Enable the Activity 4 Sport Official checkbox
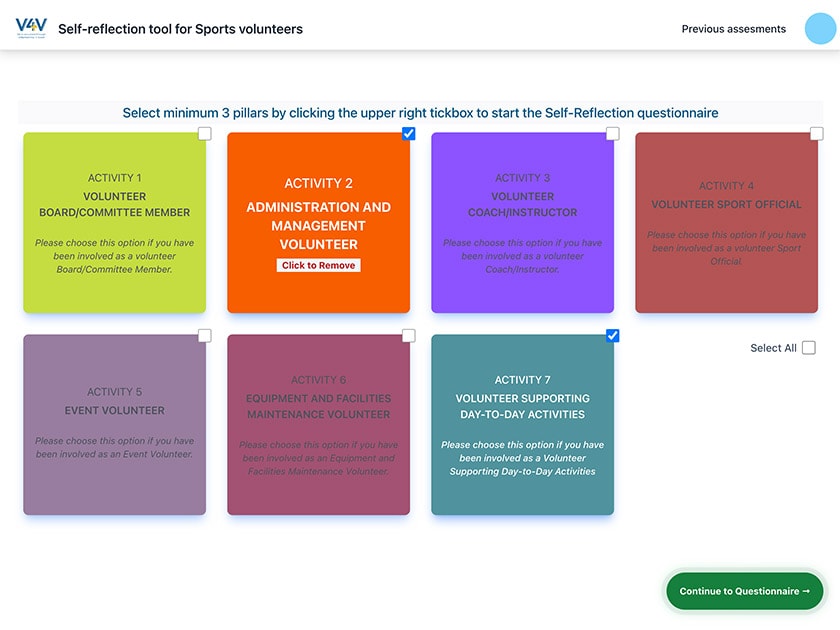840x630 pixels. click(x=817, y=134)
